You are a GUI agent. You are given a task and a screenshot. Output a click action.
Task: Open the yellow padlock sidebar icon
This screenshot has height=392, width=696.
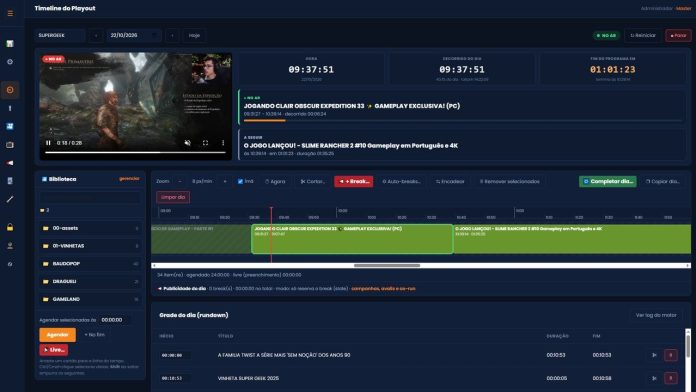[x=10, y=227]
